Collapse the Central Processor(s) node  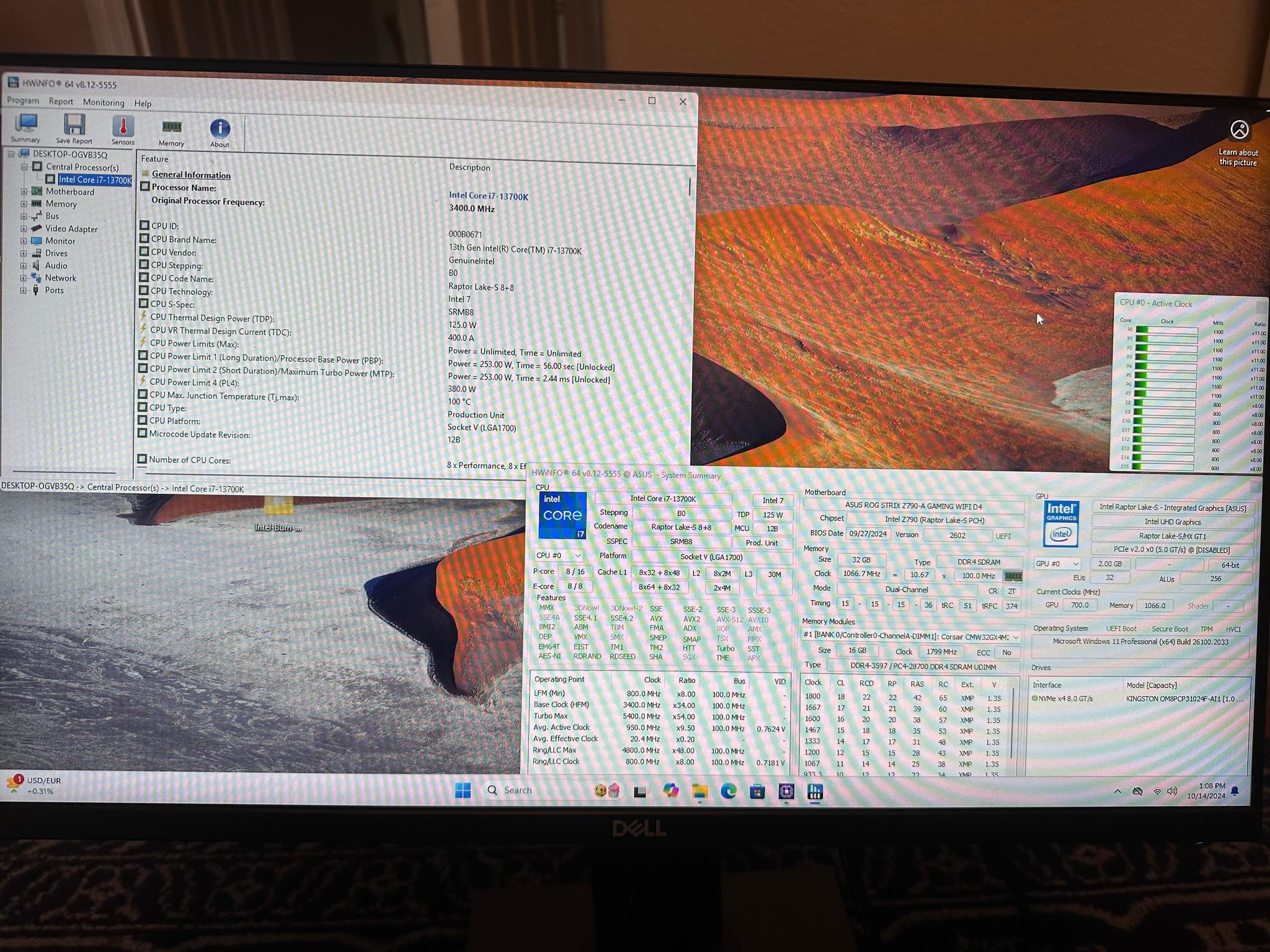point(24,167)
